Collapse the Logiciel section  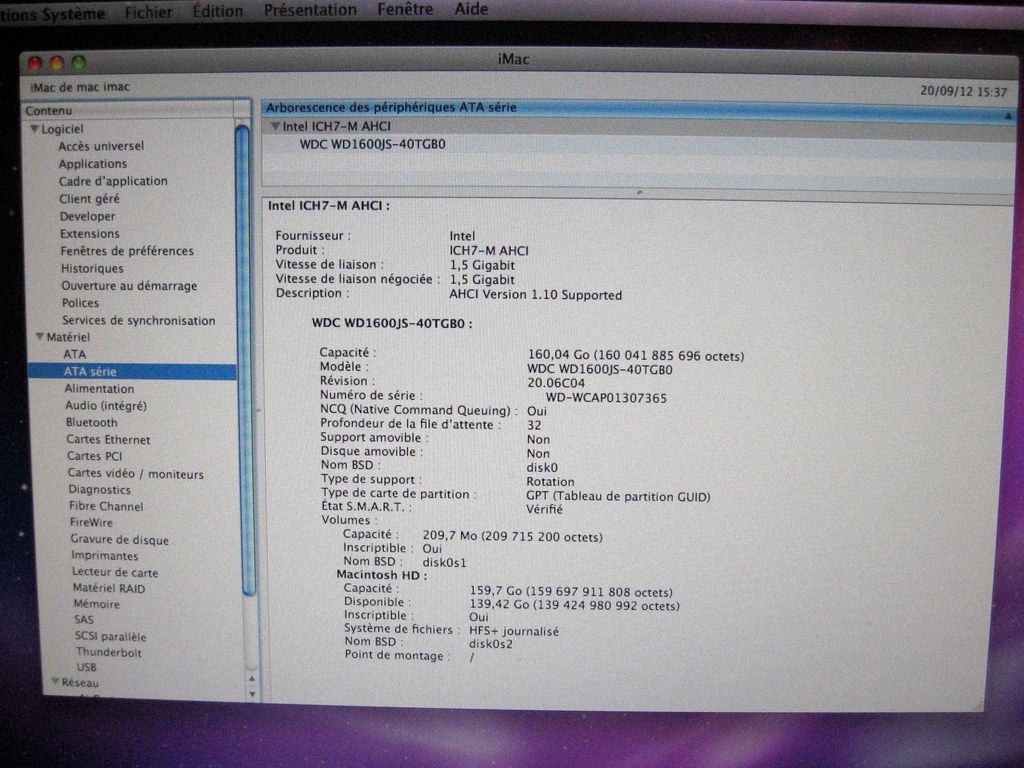click(34, 129)
